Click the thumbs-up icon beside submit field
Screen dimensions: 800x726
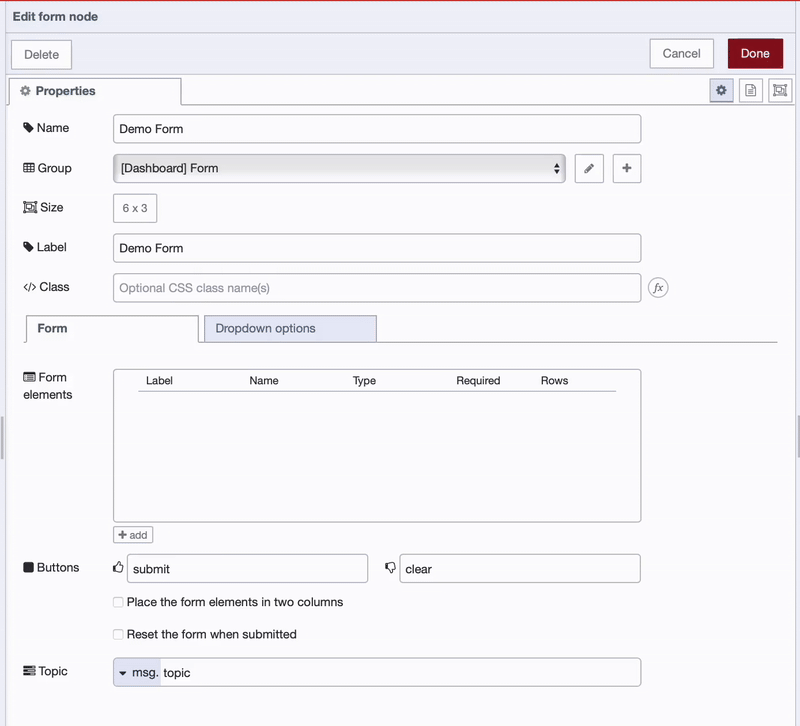(117, 566)
